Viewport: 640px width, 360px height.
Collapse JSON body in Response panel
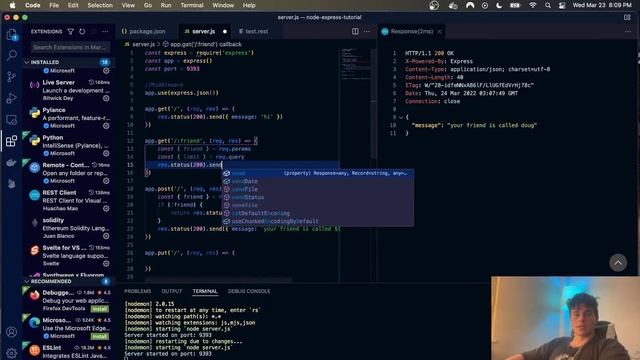click(401, 117)
